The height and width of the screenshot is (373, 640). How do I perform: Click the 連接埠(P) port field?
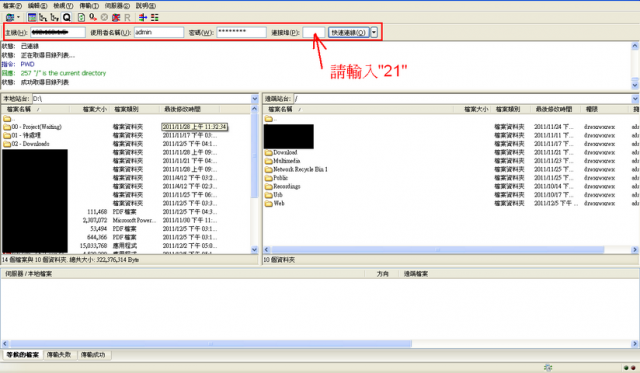click(x=313, y=32)
